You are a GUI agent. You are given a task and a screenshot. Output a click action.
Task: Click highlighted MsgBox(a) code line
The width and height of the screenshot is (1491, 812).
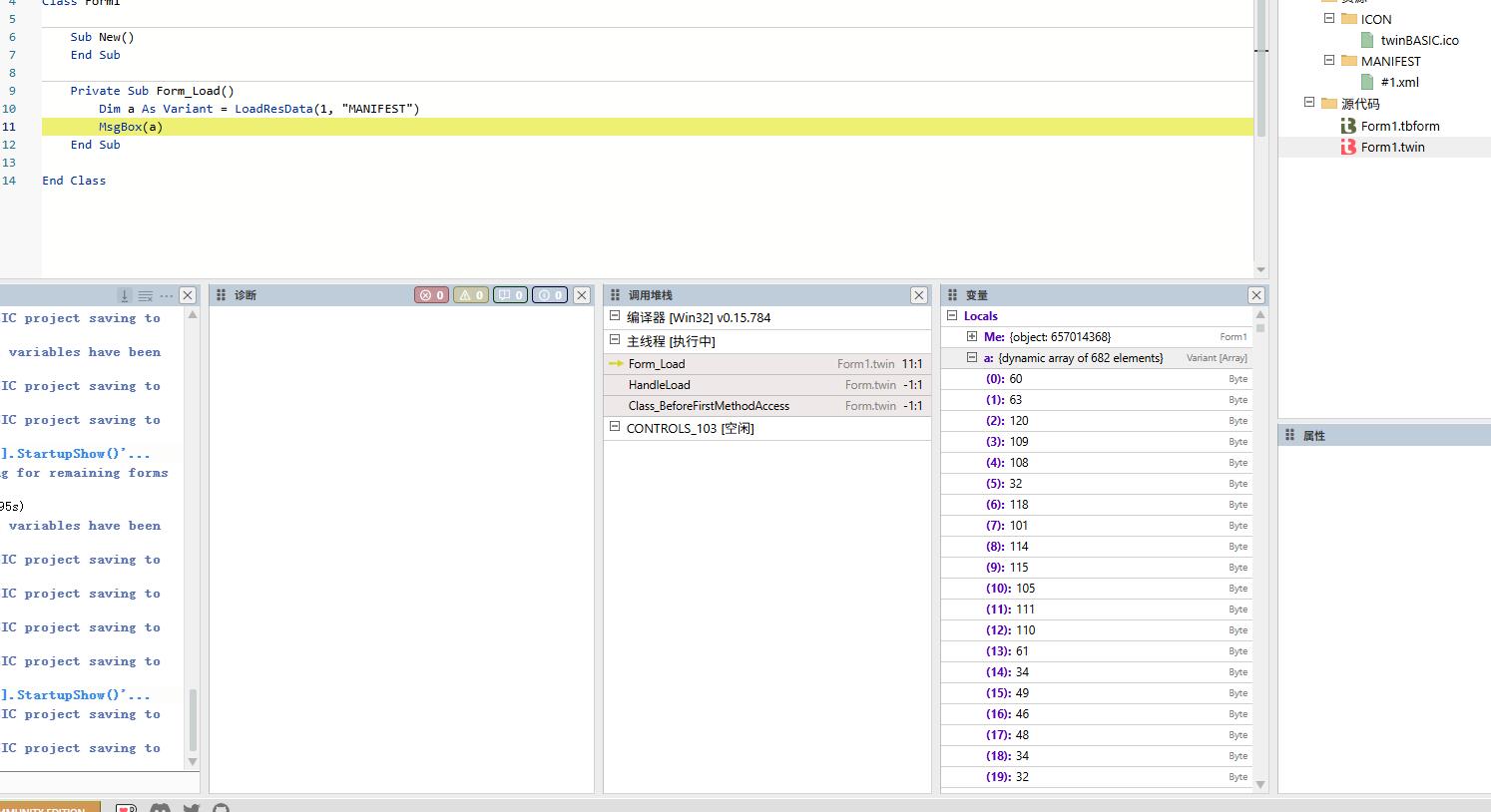(131, 127)
